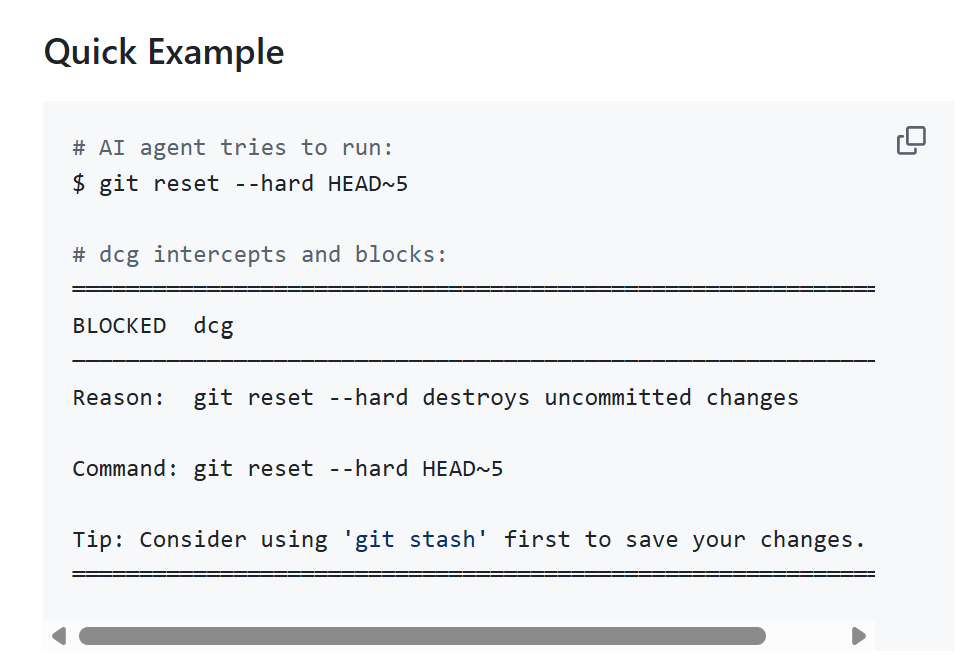Click the double-line separator below the Tip
Image resolution: width=968 pixels, height=672 pixels.
click(x=474, y=573)
